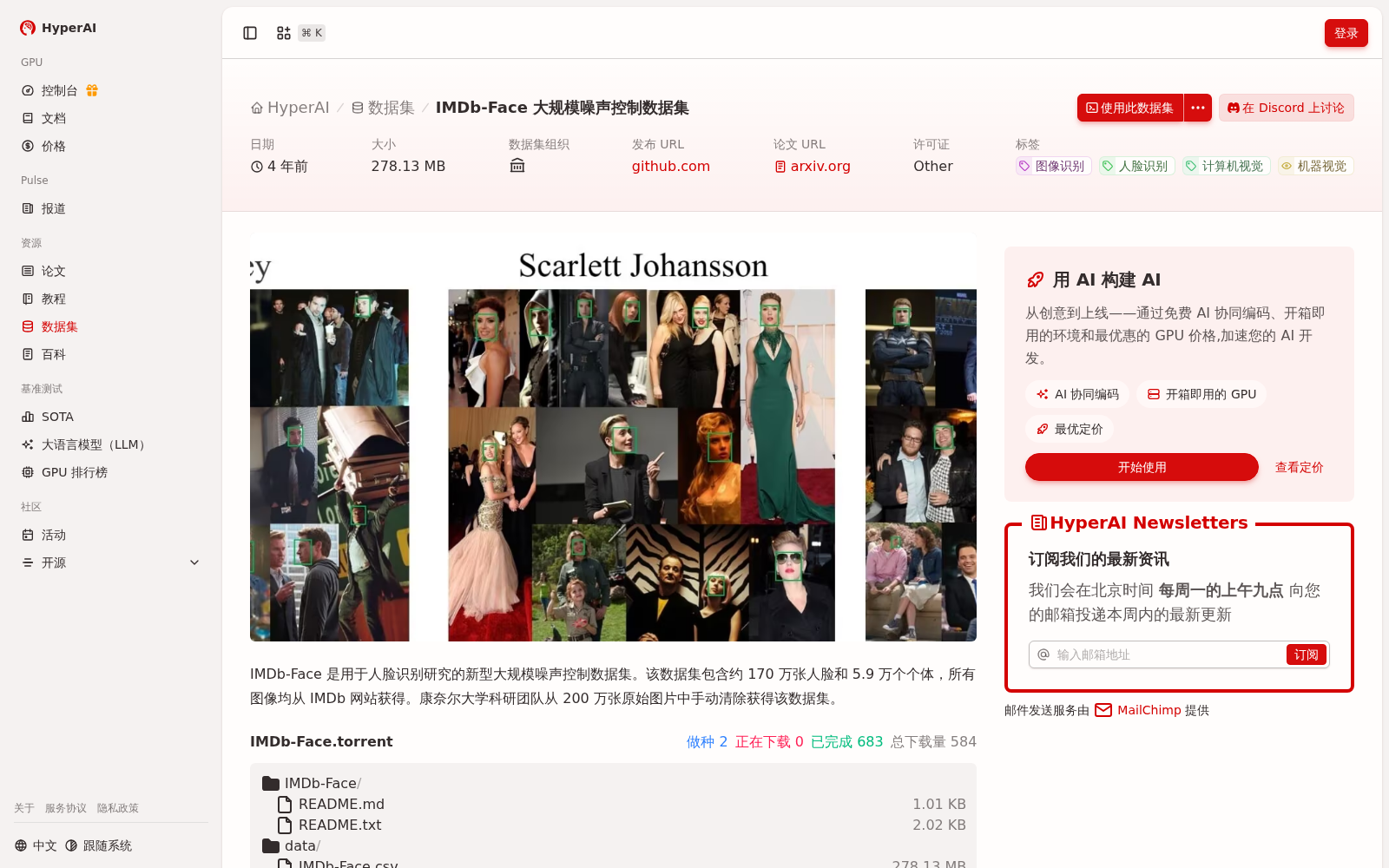Open 论文 in the sidebar
The image size is (1389, 868).
111,271
